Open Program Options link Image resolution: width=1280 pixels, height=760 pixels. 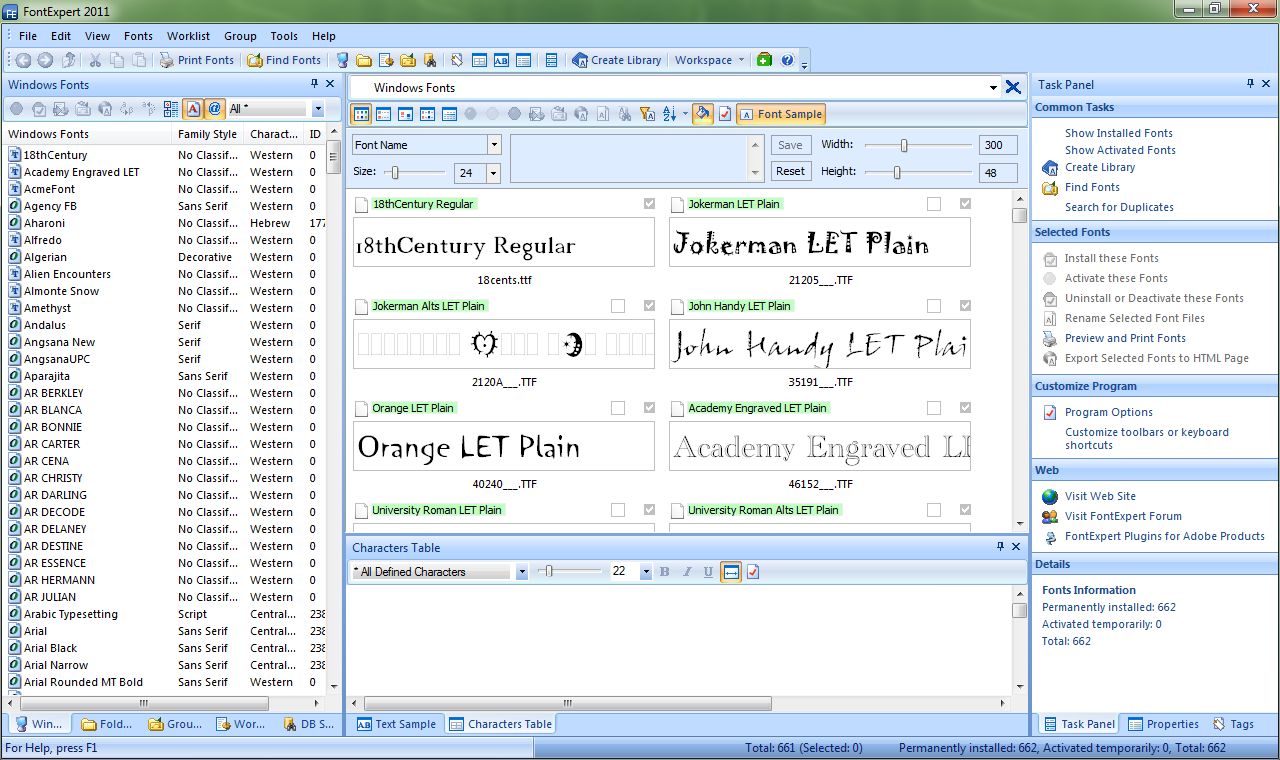coord(1108,412)
